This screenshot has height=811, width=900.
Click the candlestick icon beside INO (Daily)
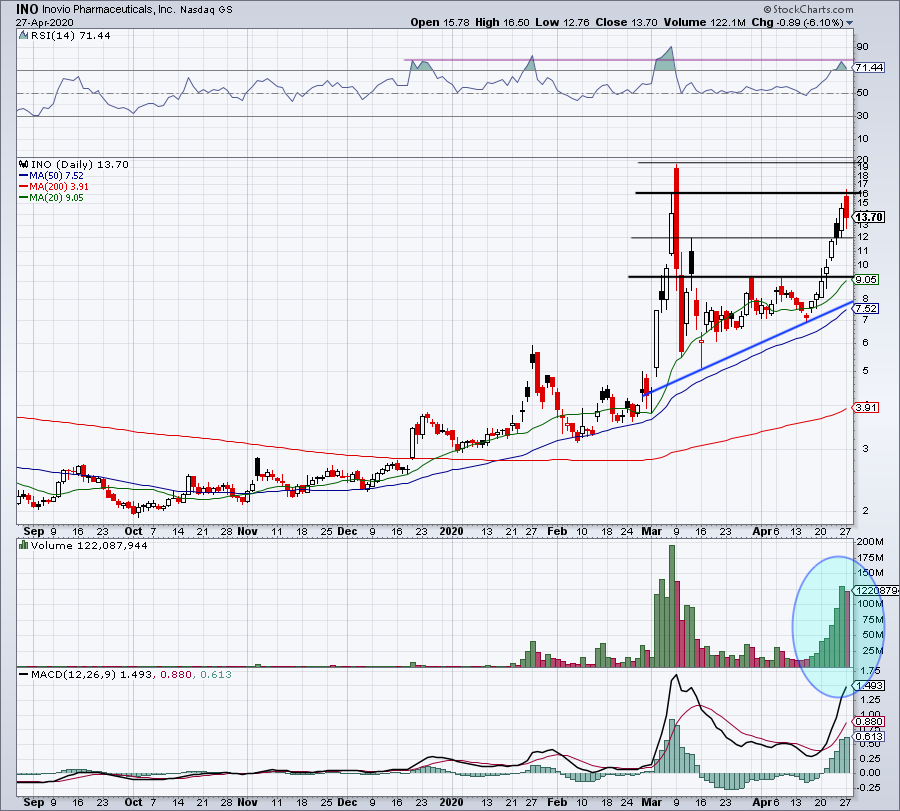[x=24, y=164]
